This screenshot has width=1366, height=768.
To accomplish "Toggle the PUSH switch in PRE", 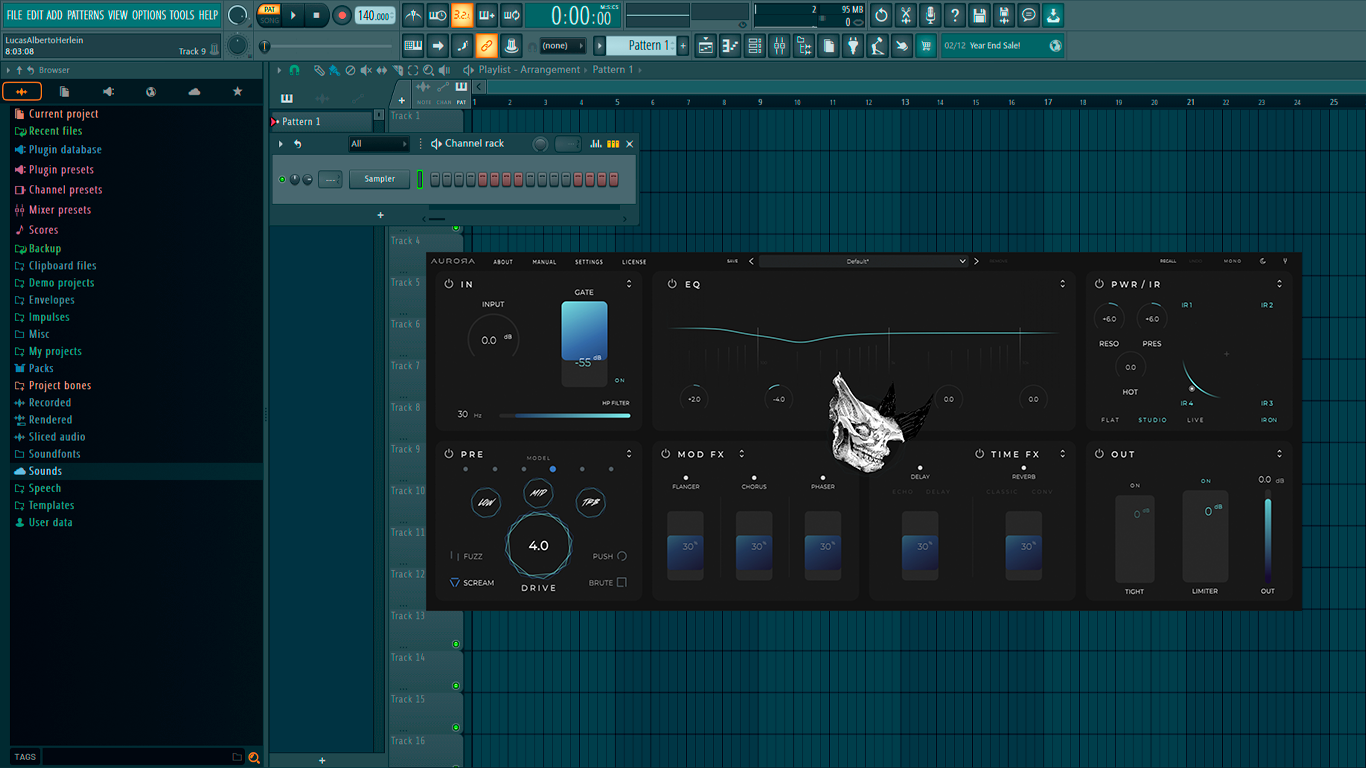I will pyautogui.click(x=622, y=556).
